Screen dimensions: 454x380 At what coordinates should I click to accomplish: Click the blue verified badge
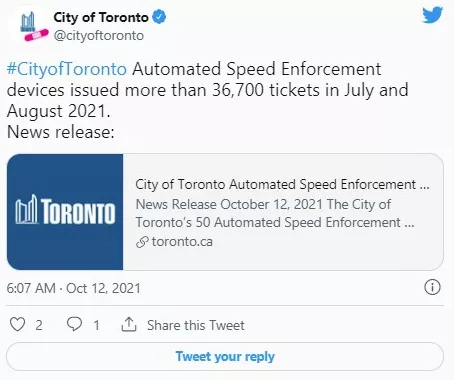(x=159, y=17)
